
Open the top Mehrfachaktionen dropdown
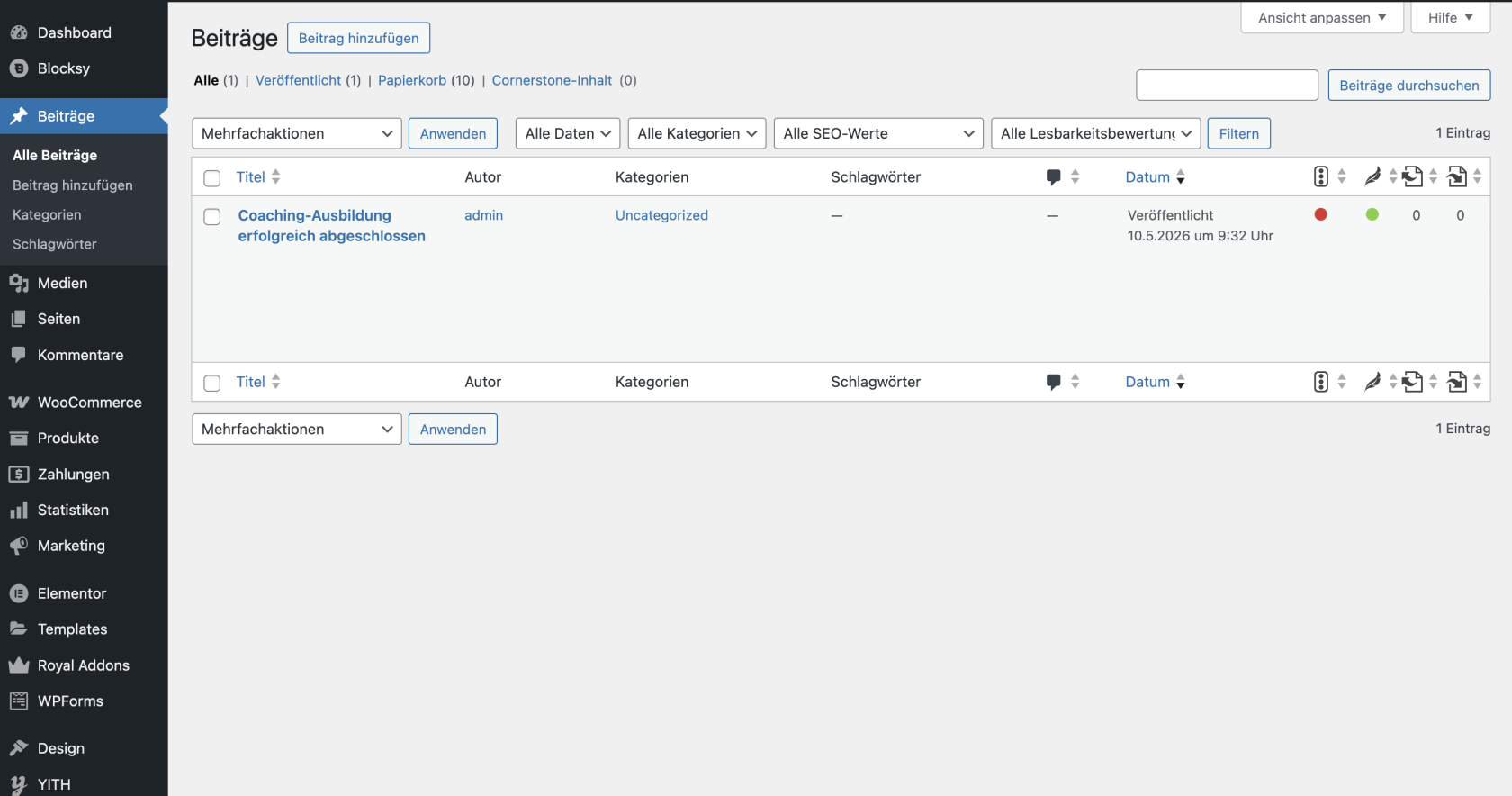(x=297, y=133)
